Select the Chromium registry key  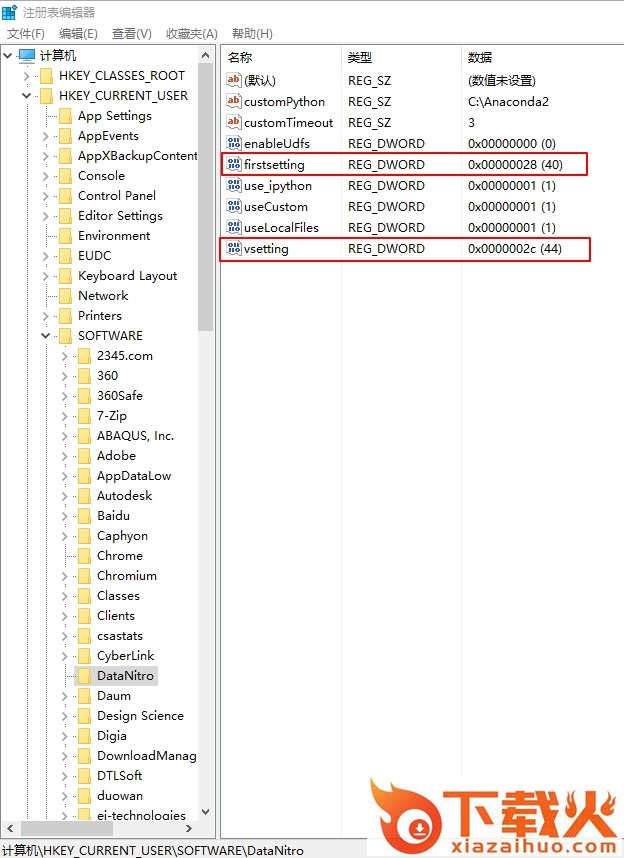tap(126, 575)
